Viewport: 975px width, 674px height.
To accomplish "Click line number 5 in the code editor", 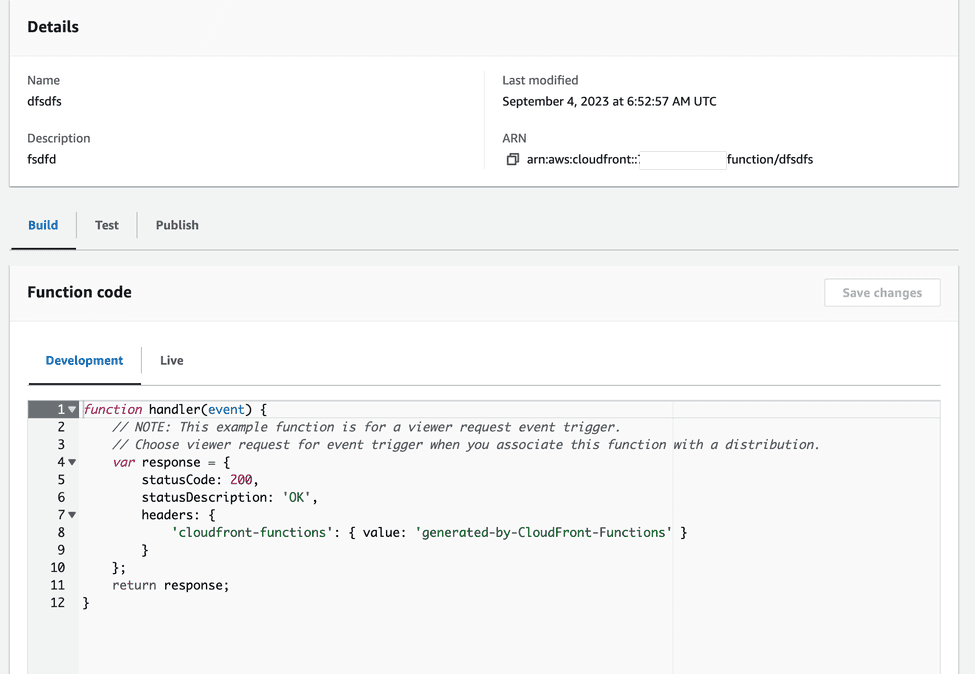I will click(x=61, y=479).
